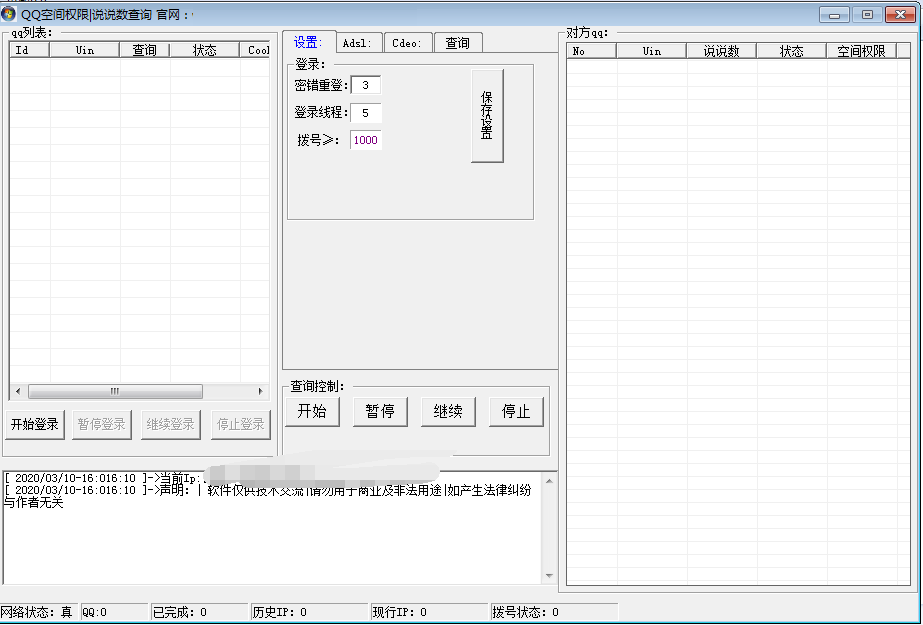
Task: Click the 历史IP: 0 status bar entry
Action: pos(310,613)
